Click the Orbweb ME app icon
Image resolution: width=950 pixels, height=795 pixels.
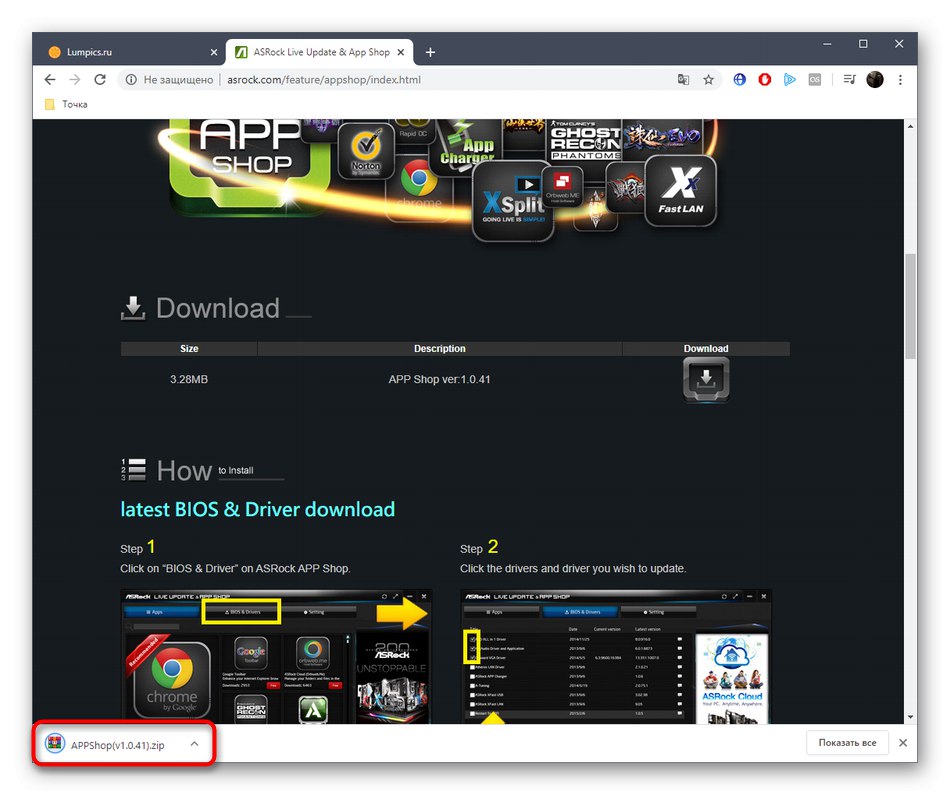click(x=562, y=187)
